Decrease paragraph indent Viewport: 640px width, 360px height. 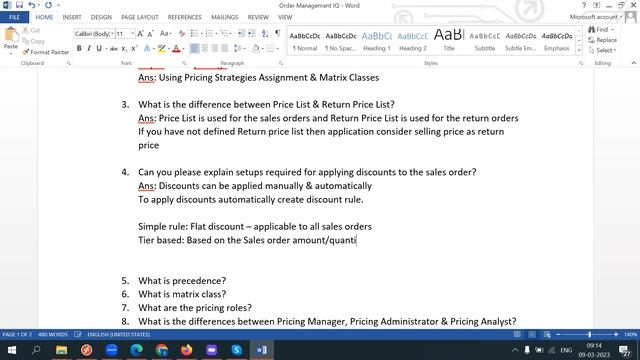[x=241, y=34]
